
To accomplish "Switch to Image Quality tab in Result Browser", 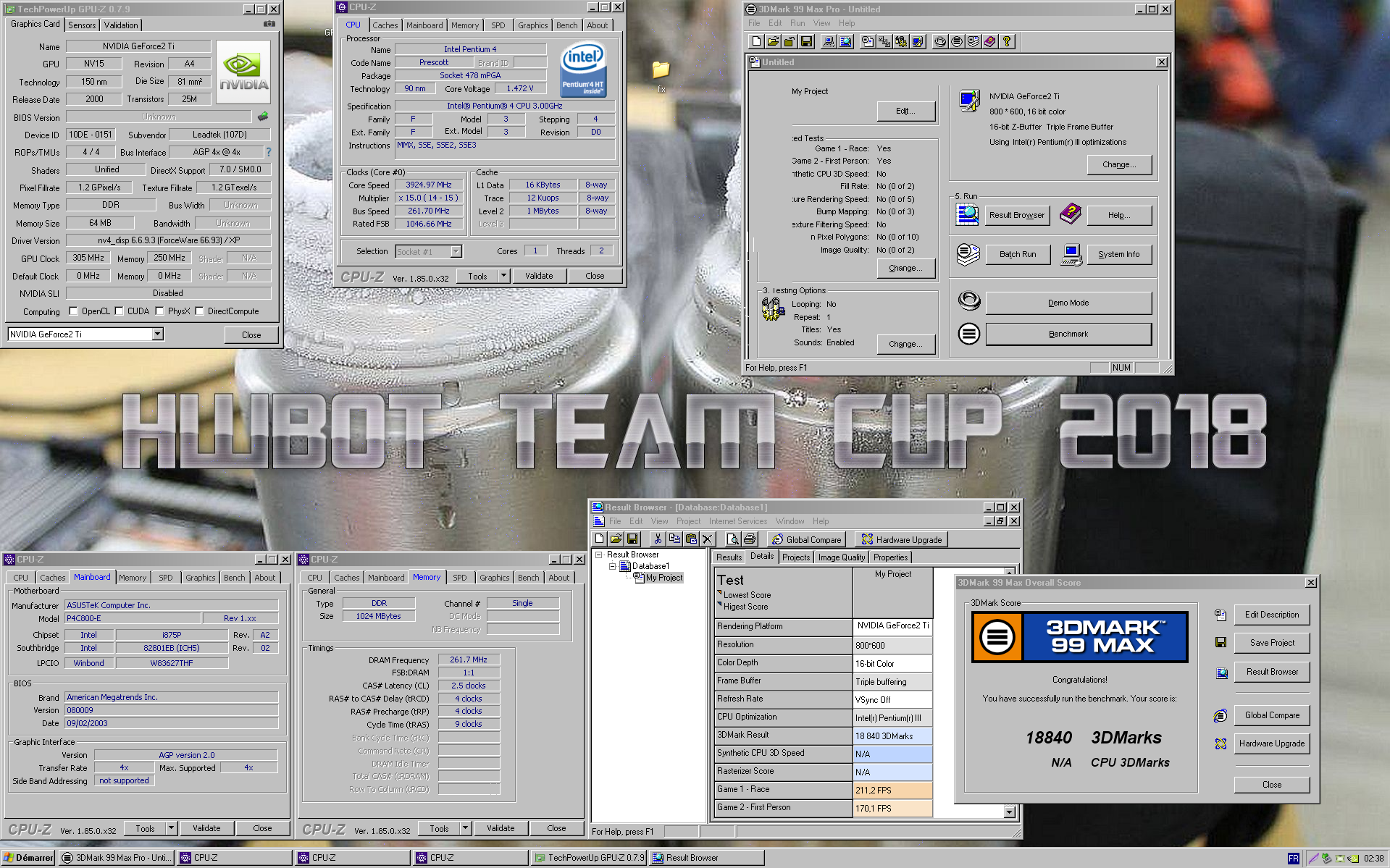I will (x=841, y=557).
